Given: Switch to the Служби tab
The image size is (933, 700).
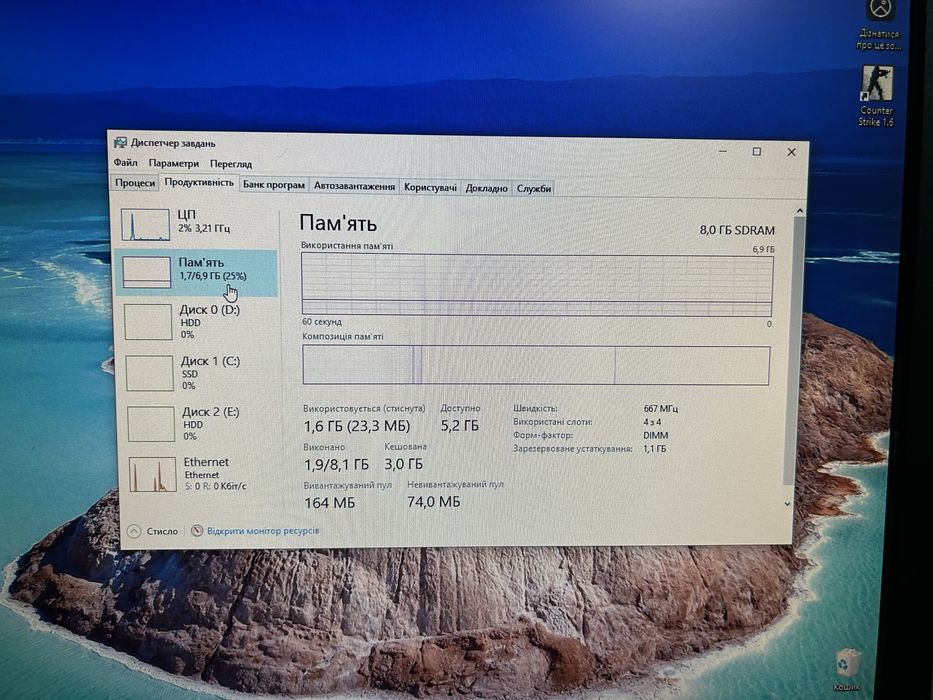Looking at the screenshot, I should (x=534, y=189).
